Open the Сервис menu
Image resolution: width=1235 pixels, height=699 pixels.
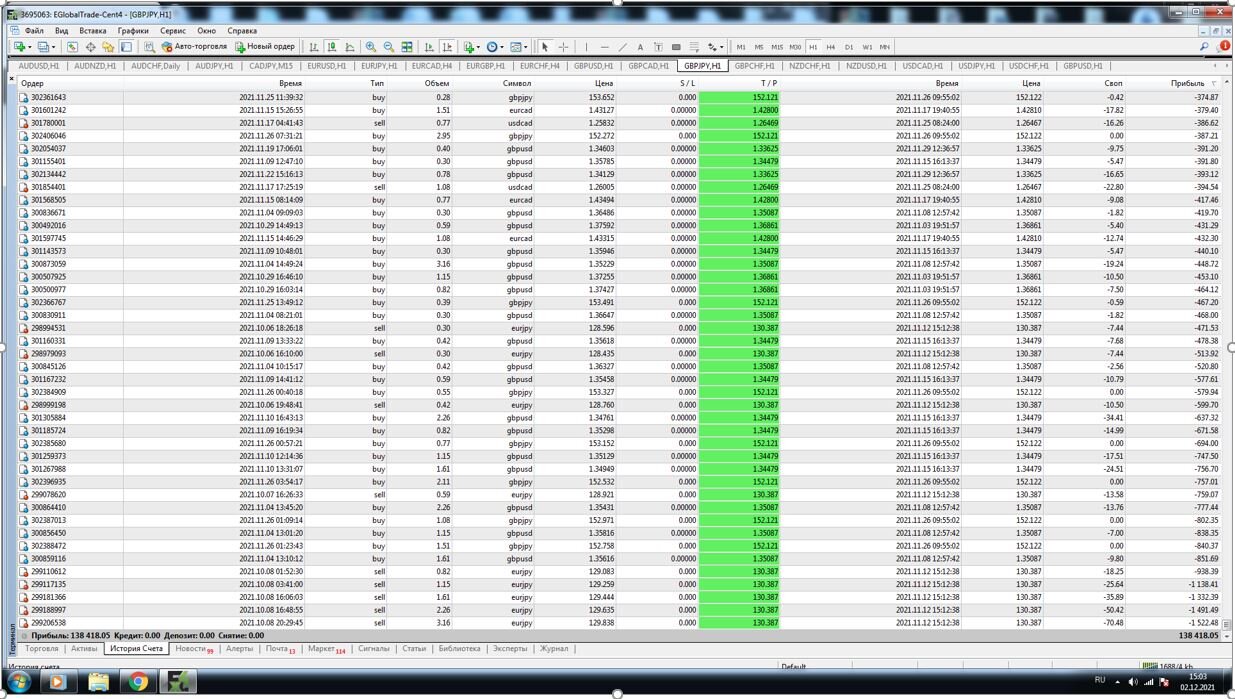coord(173,31)
